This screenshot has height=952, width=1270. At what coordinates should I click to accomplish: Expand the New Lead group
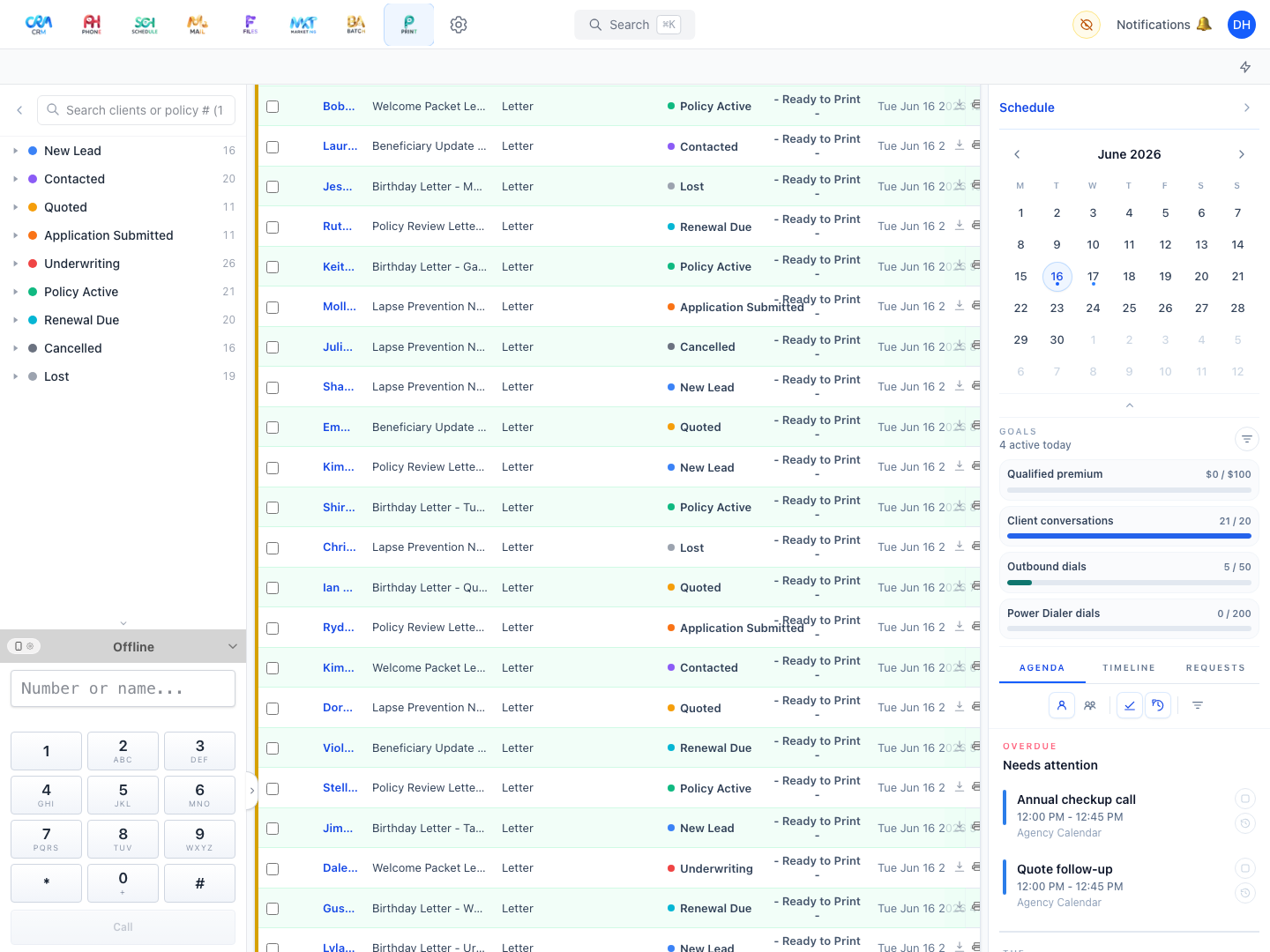15,151
